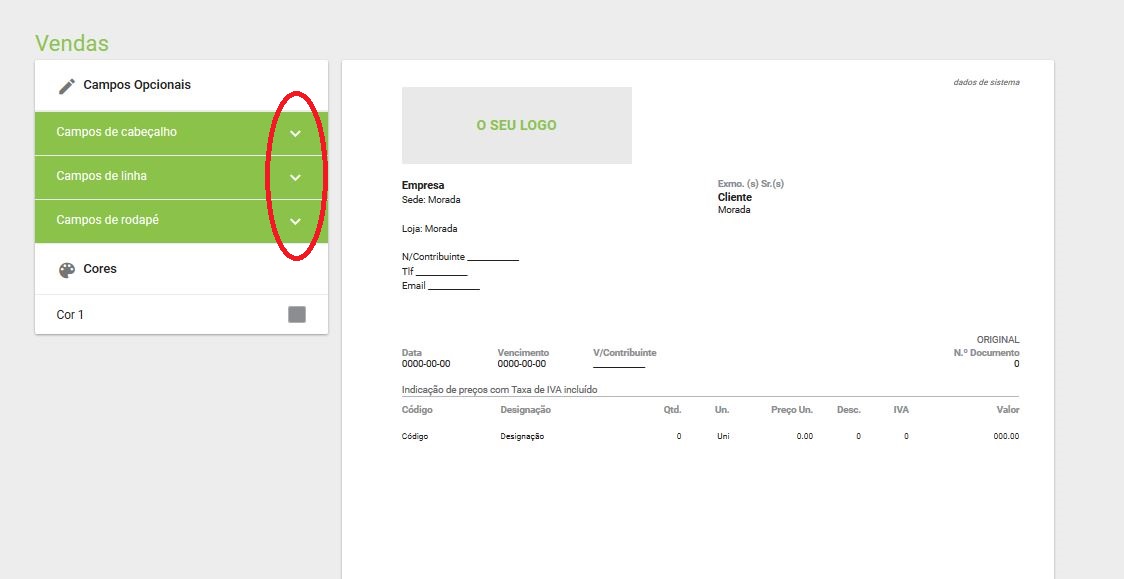
Task: Click the 'dados de sistema' text
Action: (986, 82)
